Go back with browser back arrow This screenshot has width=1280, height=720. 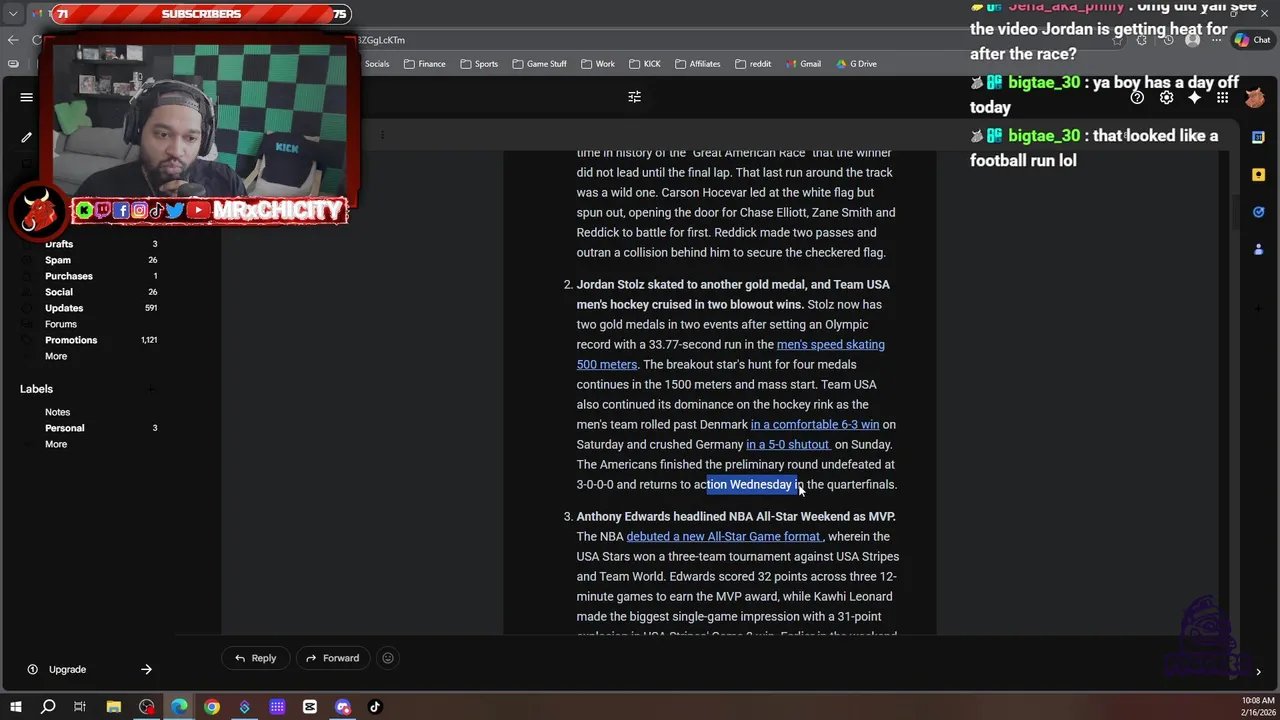click(13, 40)
